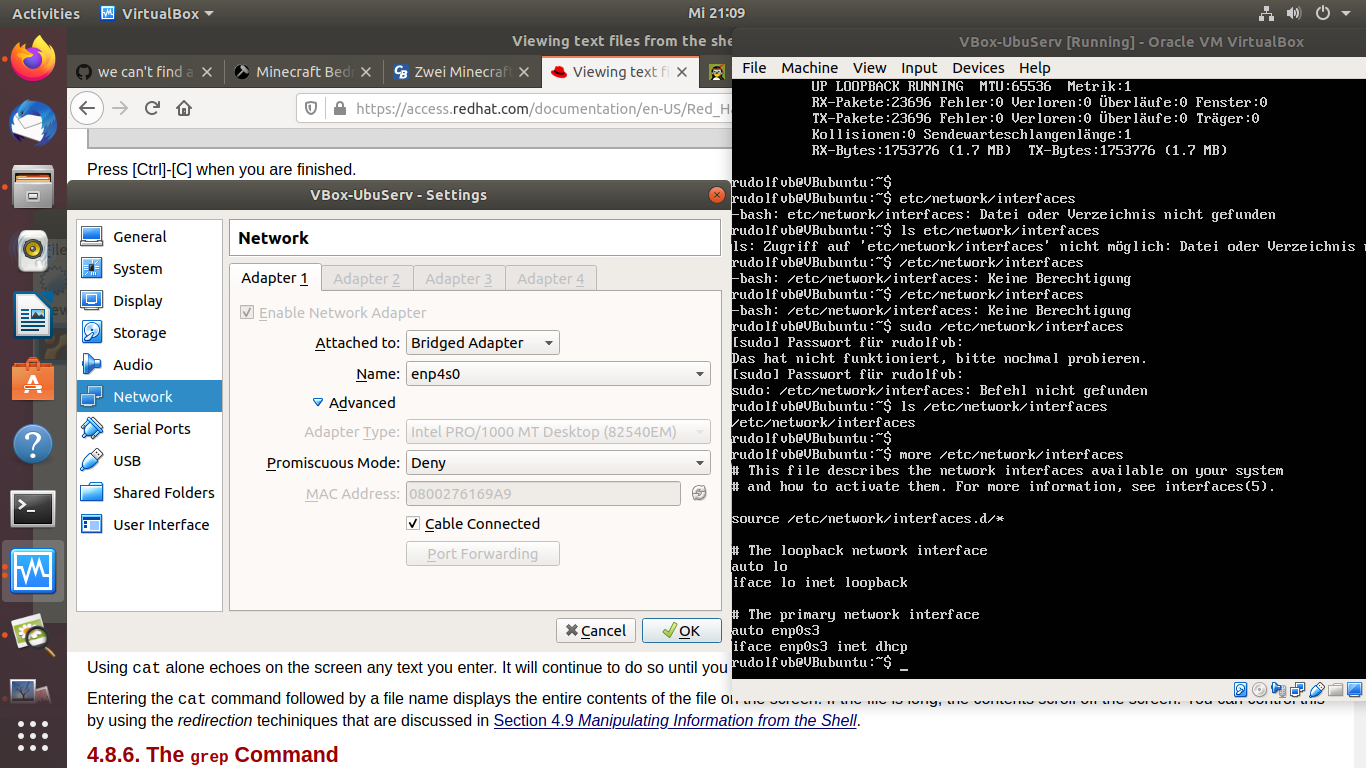
Task: Open Files manager from the dock
Action: click(33, 187)
